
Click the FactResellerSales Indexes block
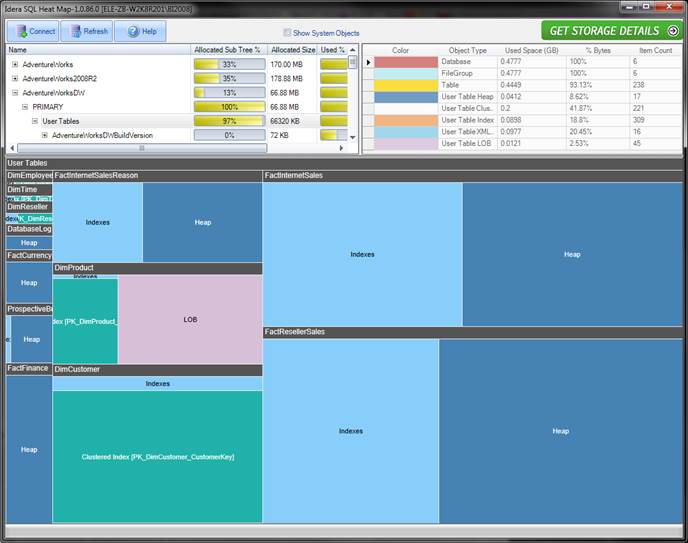(x=351, y=431)
